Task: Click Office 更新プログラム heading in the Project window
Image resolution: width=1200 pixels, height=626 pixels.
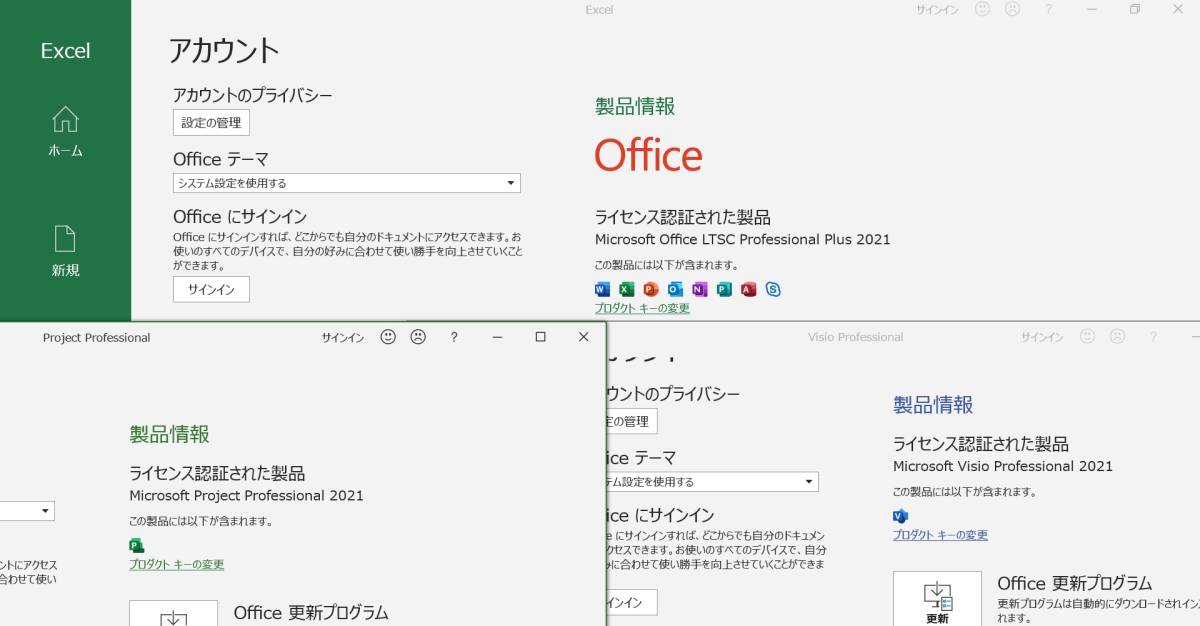Action: click(311, 612)
